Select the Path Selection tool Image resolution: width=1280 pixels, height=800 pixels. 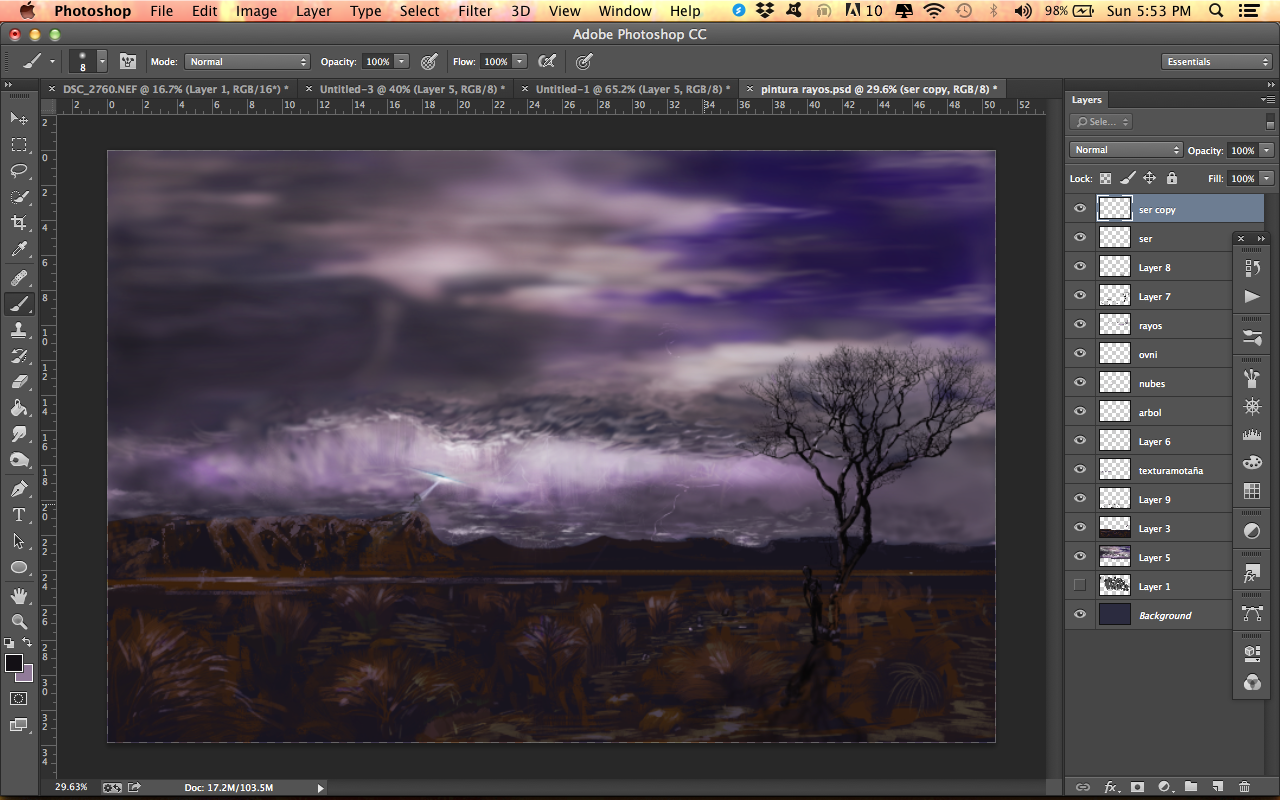(19, 541)
